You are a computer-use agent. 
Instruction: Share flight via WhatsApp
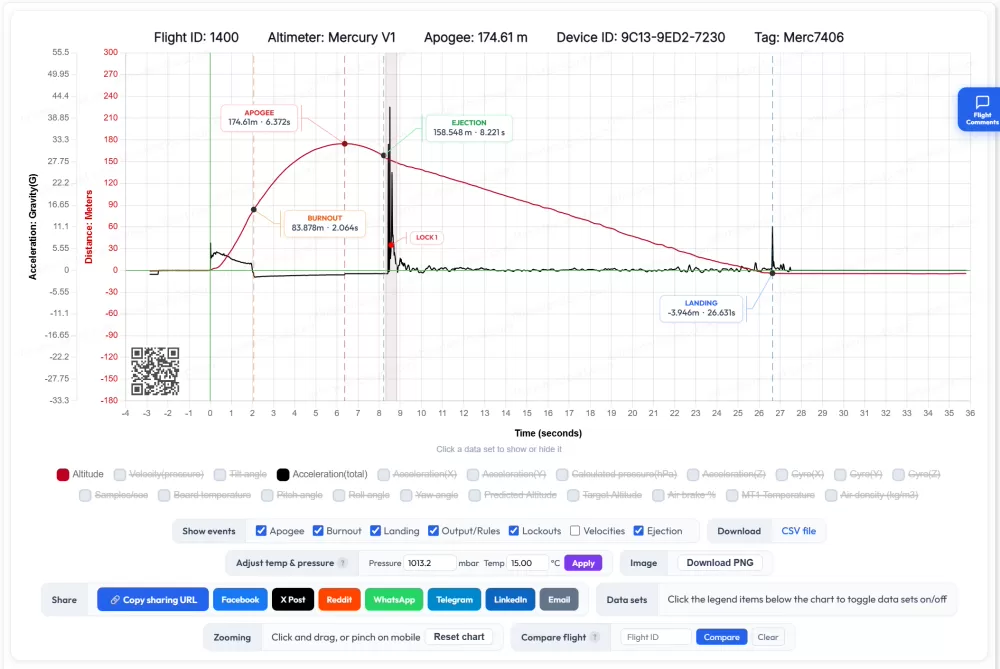click(x=392, y=600)
